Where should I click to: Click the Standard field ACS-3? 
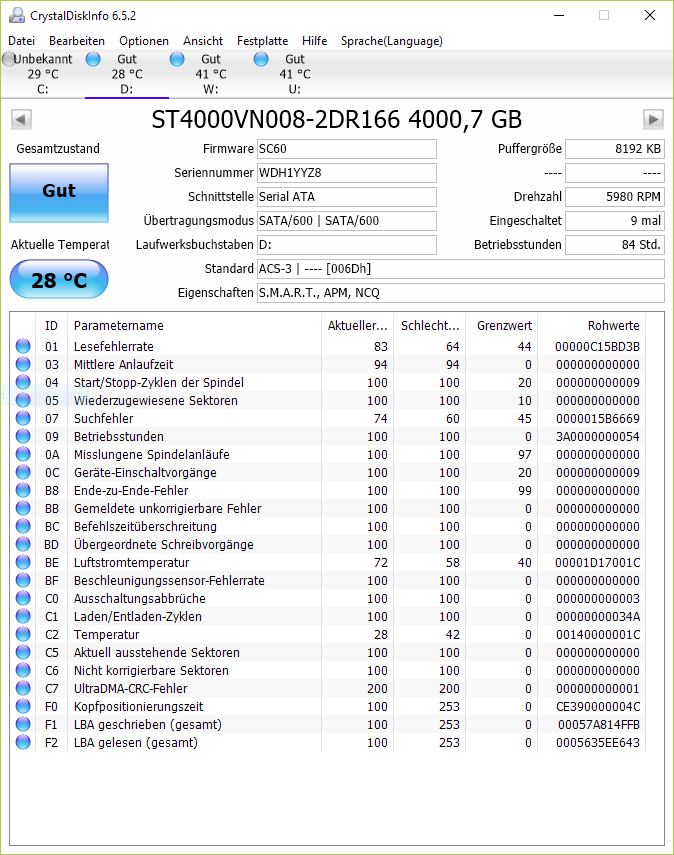[461, 269]
